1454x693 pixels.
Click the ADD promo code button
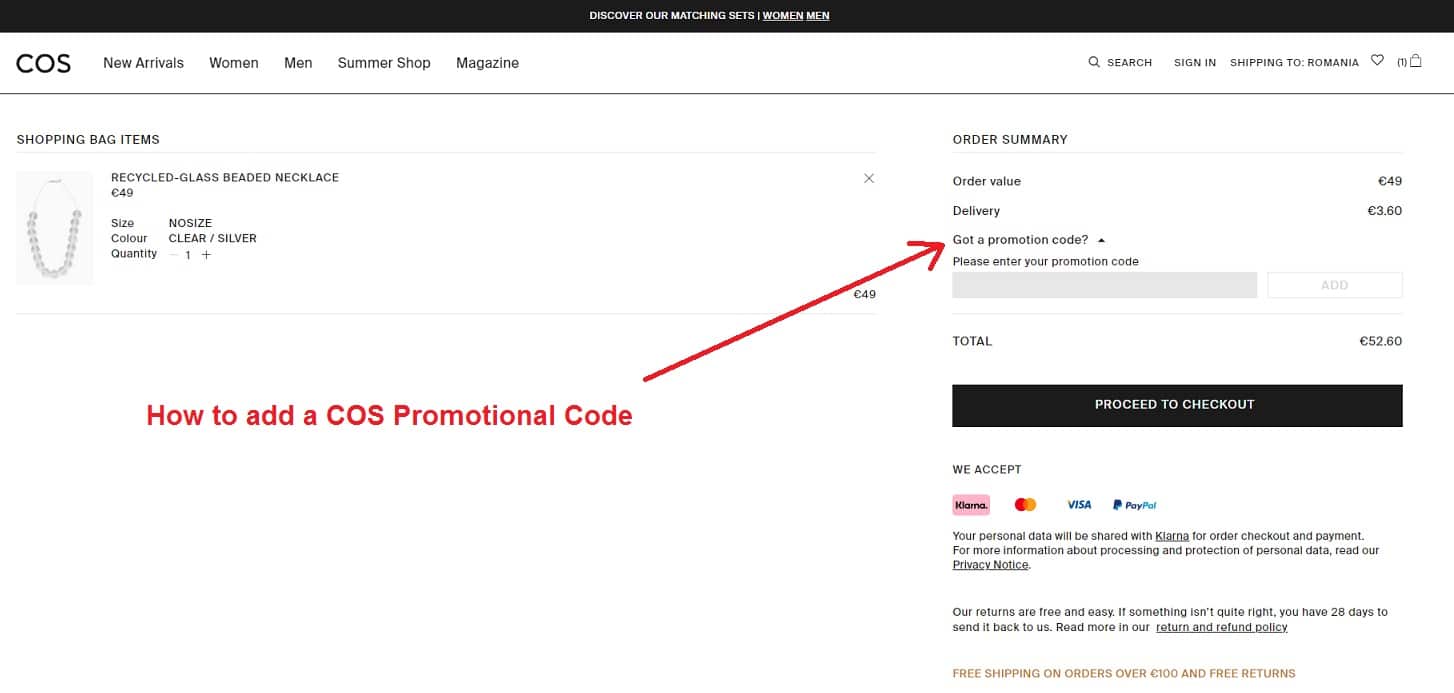pyautogui.click(x=1334, y=285)
